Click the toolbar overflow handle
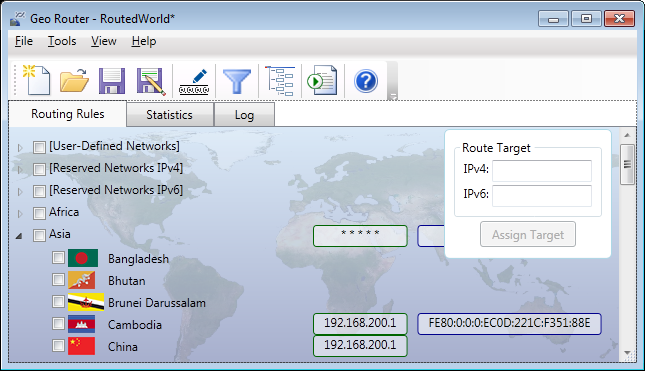This screenshot has height=371, width=645. [392, 81]
